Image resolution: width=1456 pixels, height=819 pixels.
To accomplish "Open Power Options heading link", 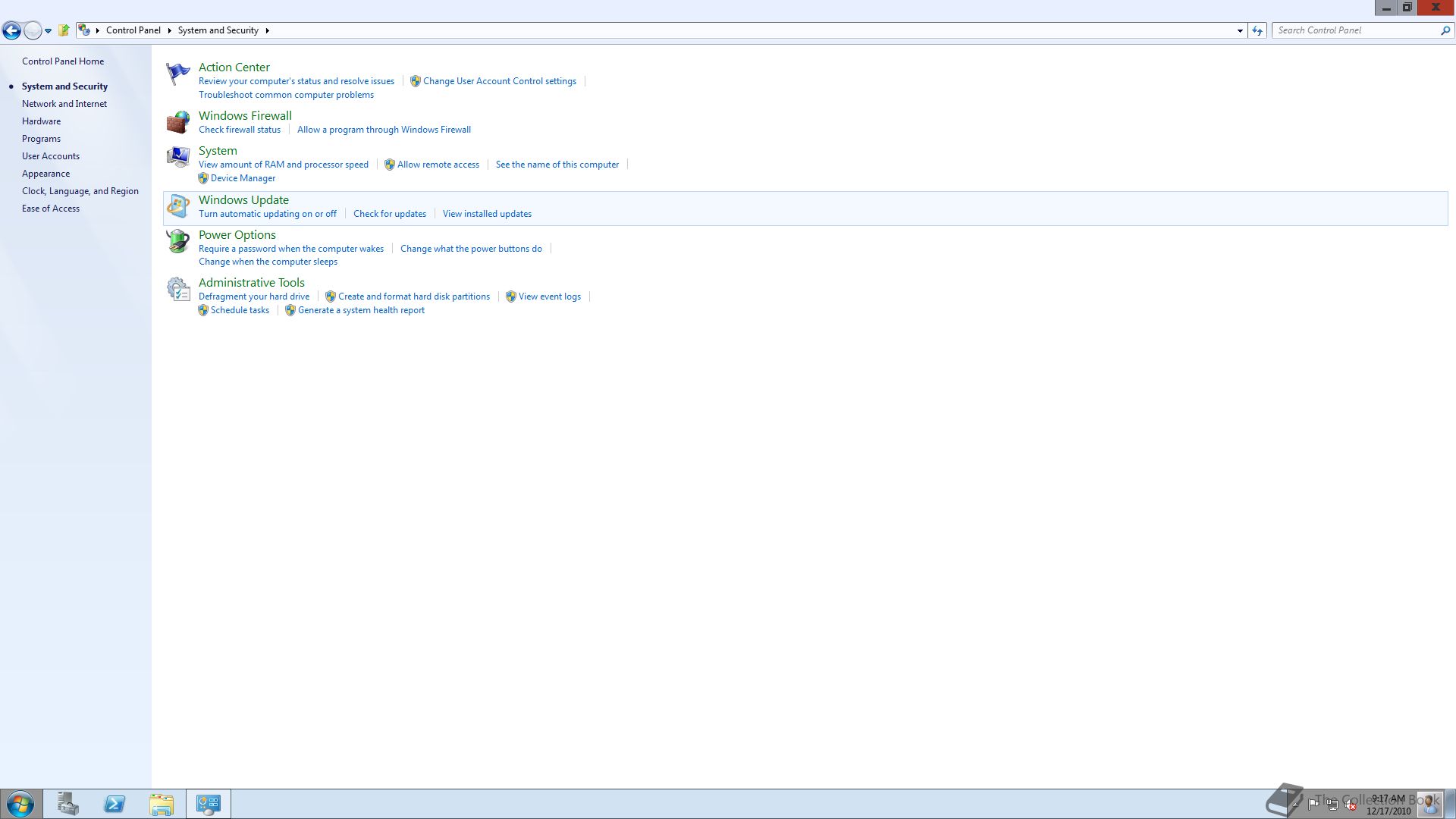I will click(237, 235).
